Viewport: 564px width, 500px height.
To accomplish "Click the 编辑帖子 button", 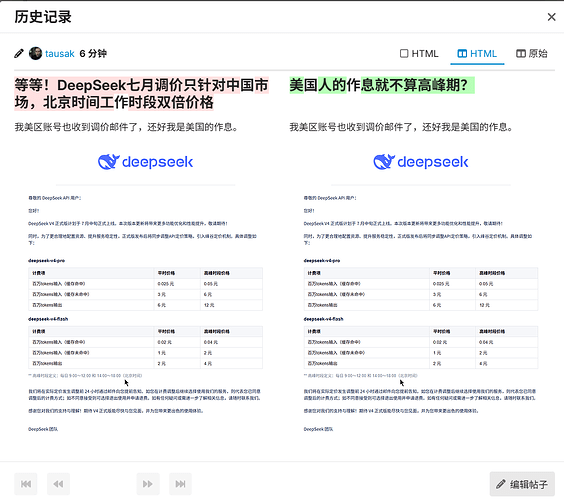I will point(522,484).
